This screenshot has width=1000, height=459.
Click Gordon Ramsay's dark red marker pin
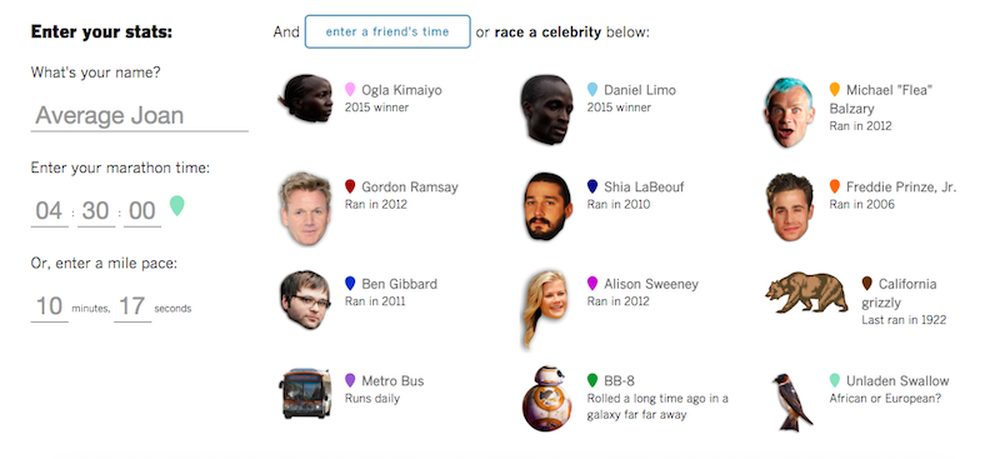coord(349,186)
